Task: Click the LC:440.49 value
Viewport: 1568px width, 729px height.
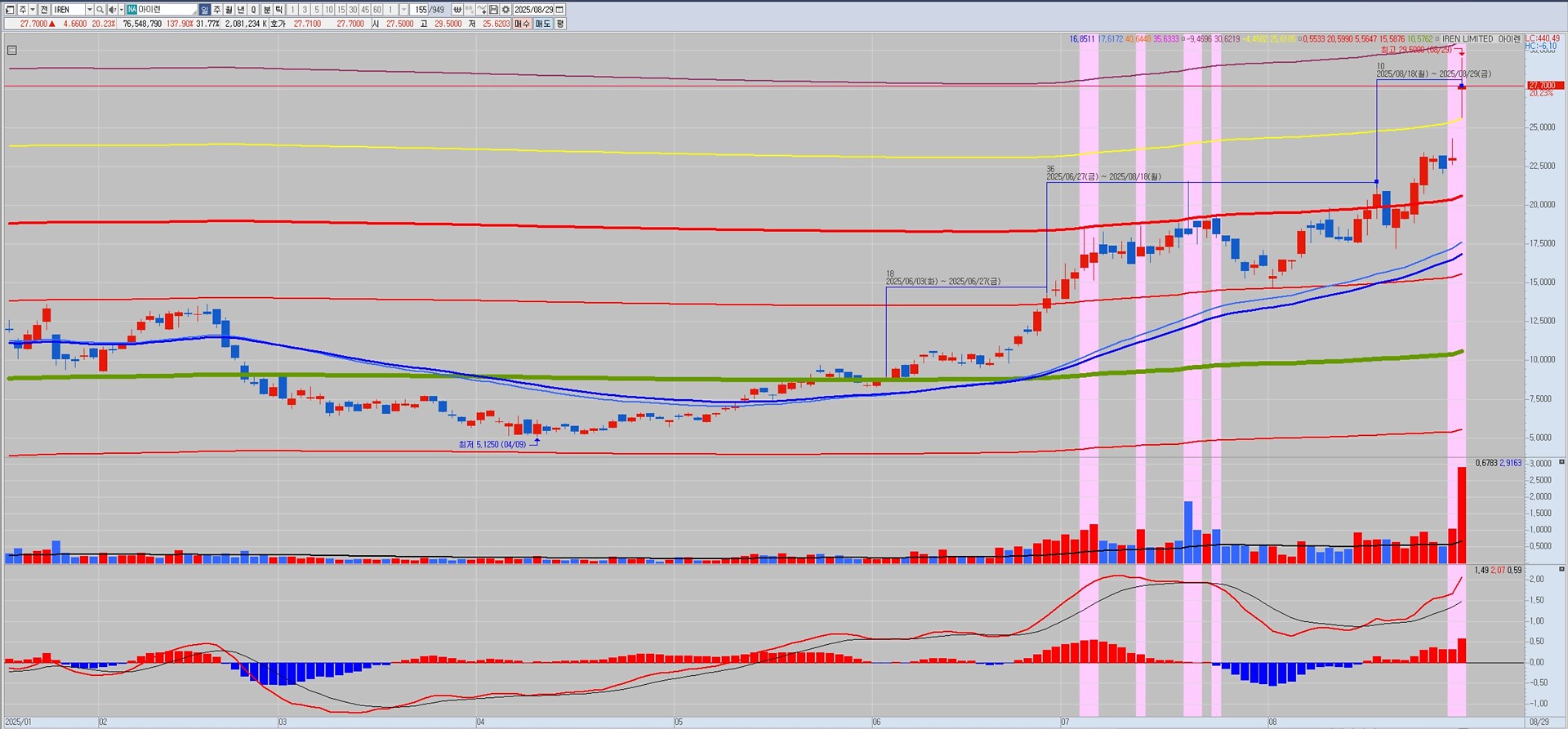Action: pyautogui.click(x=1543, y=38)
